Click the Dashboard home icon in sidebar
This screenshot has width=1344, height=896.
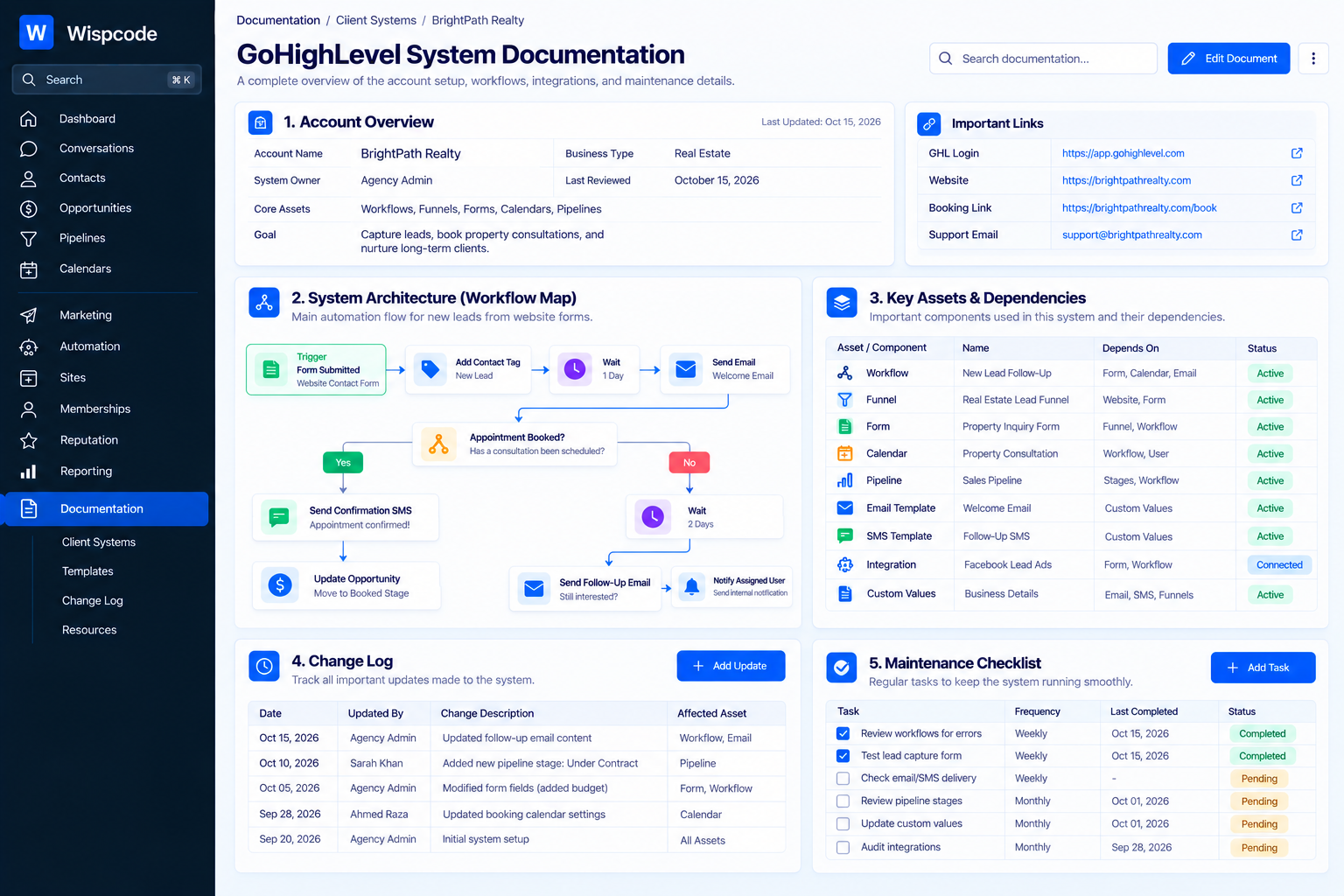click(x=29, y=119)
